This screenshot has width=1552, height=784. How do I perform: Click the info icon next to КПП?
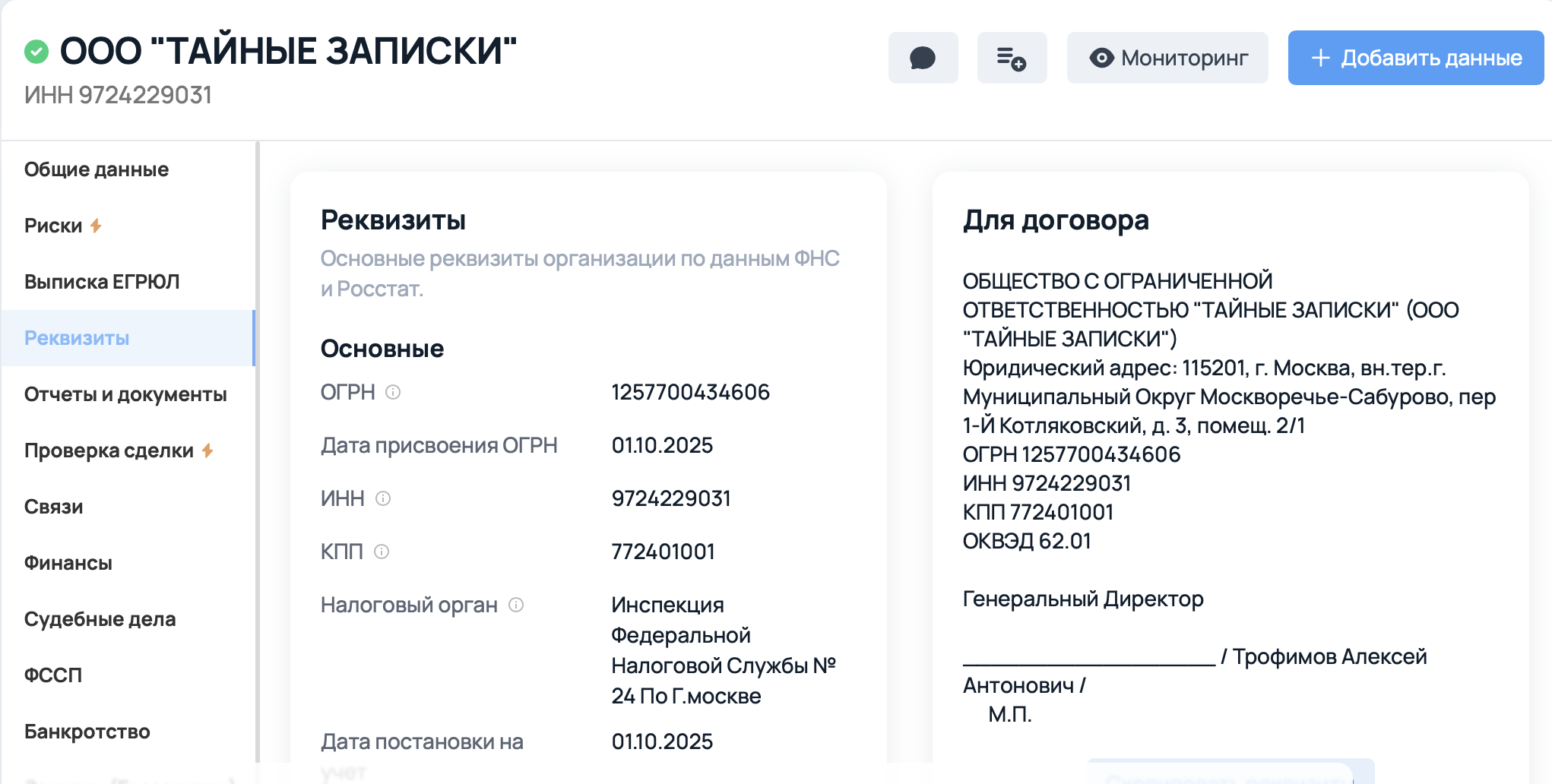[x=382, y=552]
